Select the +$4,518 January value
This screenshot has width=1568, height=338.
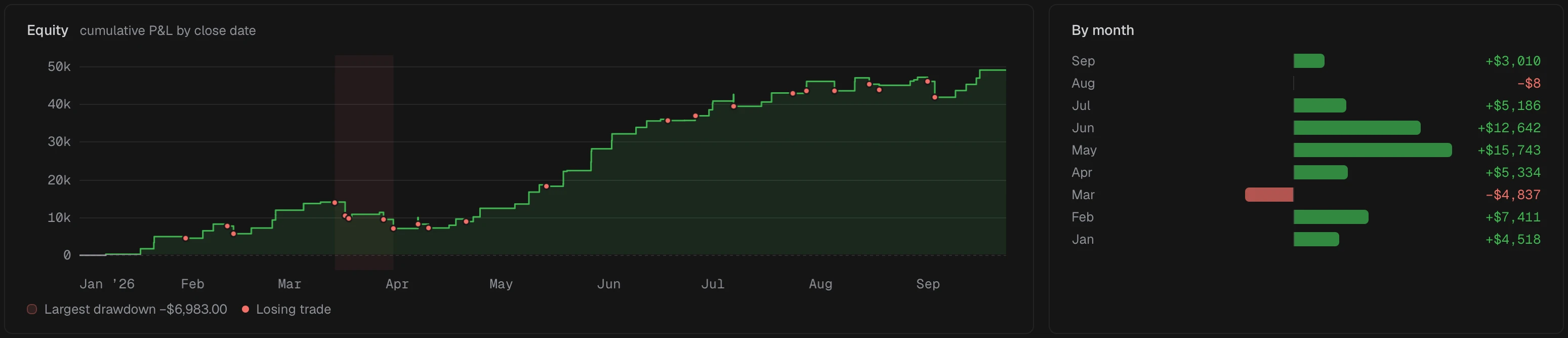(x=1513, y=239)
